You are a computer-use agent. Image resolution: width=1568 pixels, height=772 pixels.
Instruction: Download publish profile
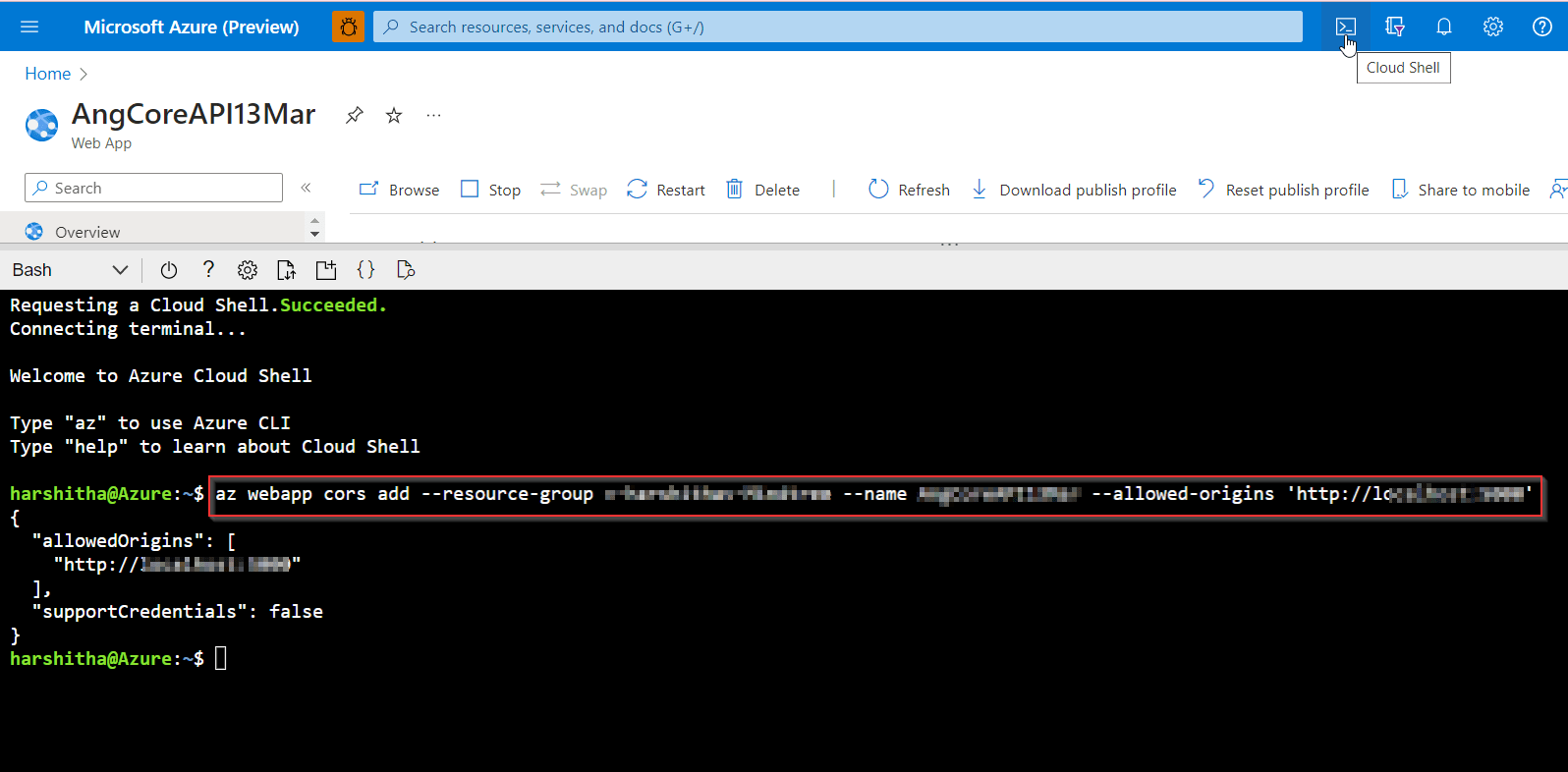[x=1074, y=190]
